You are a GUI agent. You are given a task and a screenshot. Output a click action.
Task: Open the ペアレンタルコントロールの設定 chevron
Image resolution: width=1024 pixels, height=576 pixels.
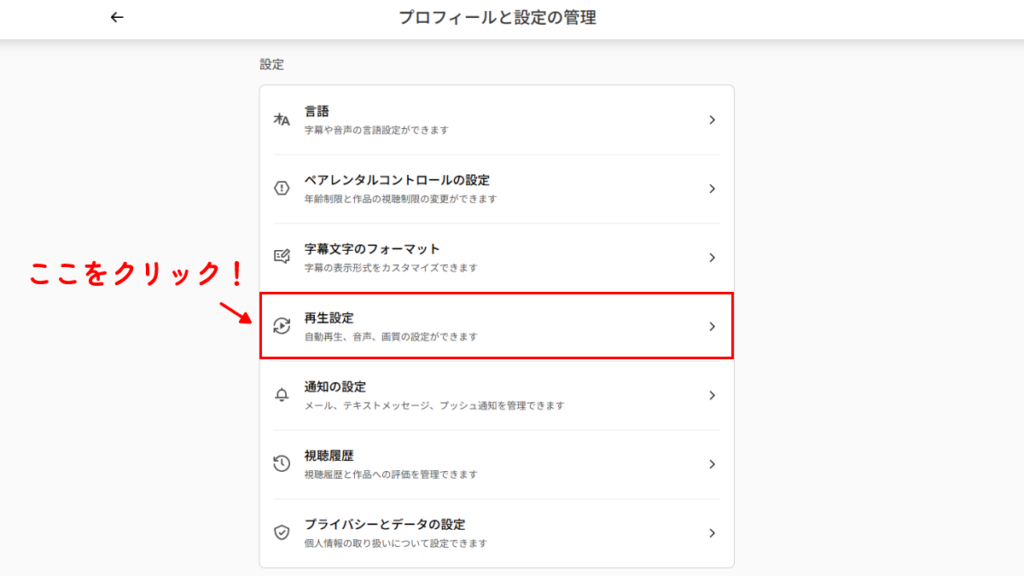tap(711, 188)
